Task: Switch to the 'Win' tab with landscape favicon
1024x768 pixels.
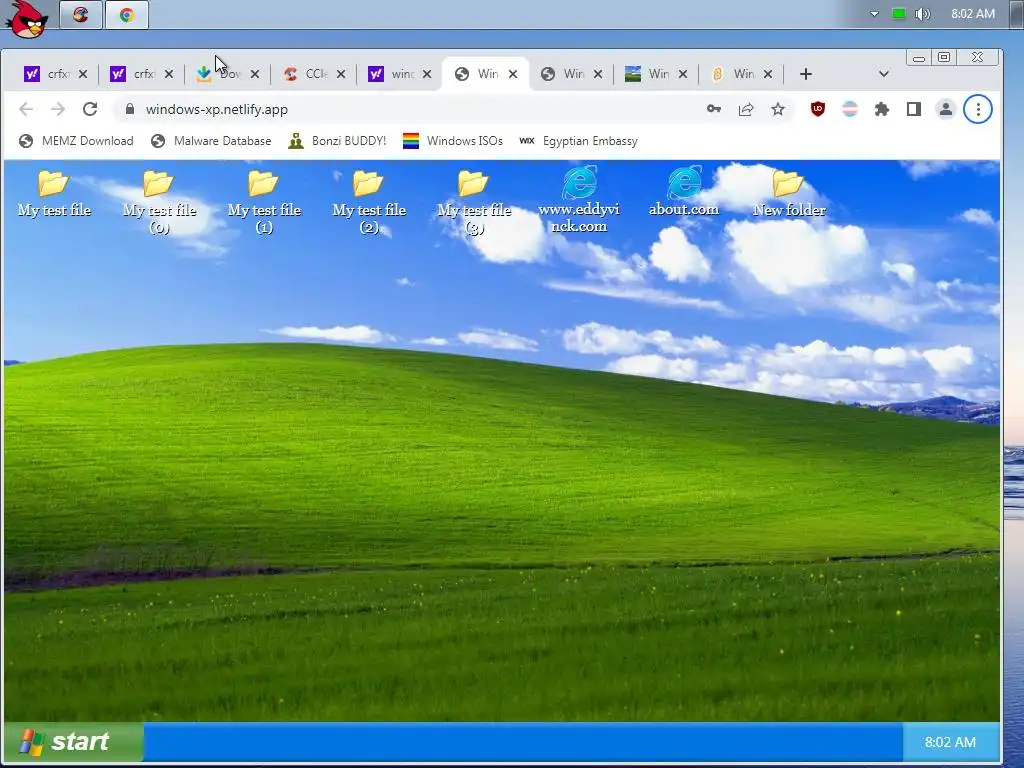Action: tap(647, 74)
